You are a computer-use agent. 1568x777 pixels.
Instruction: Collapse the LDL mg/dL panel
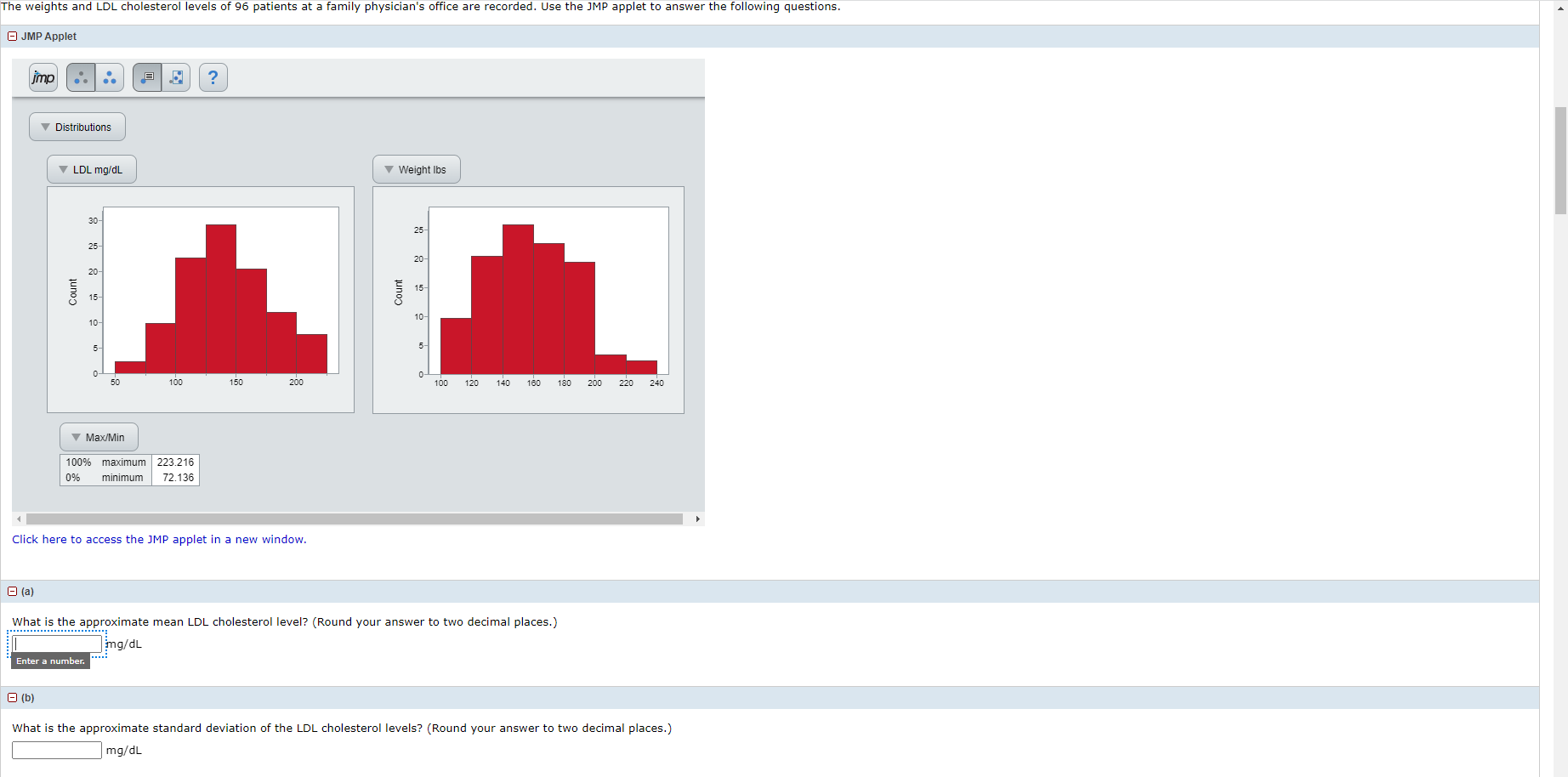[x=92, y=169]
